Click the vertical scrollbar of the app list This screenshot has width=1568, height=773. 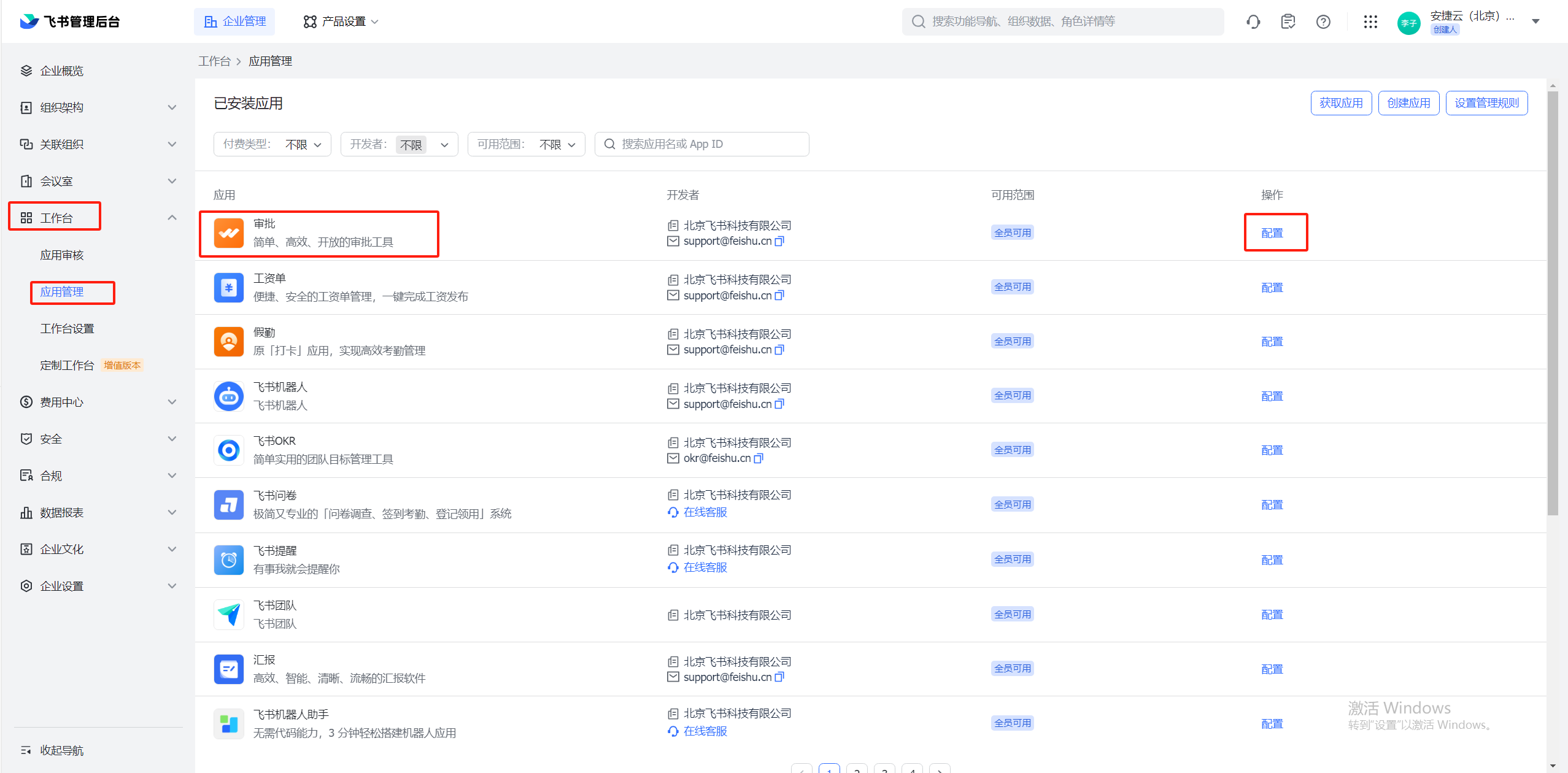1553,304
